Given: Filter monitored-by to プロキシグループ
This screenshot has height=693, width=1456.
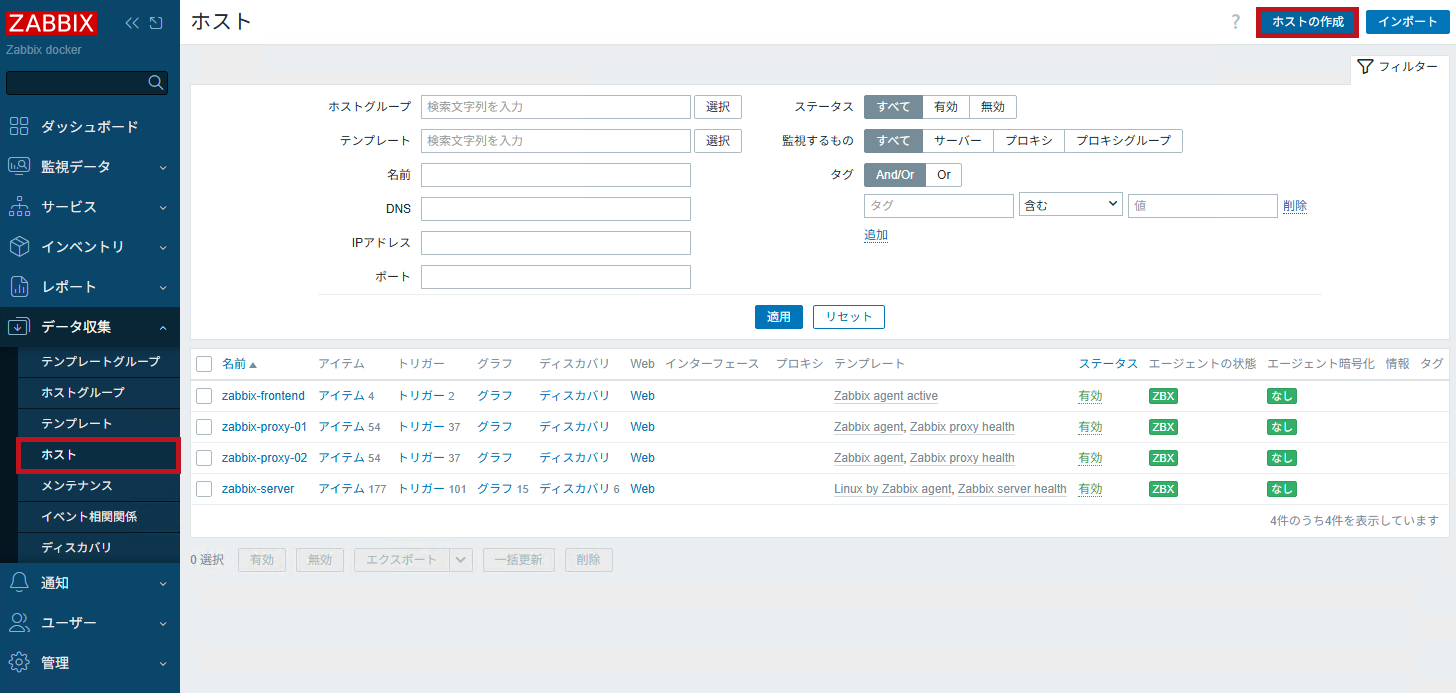Looking at the screenshot, I should click(1123, 141).
